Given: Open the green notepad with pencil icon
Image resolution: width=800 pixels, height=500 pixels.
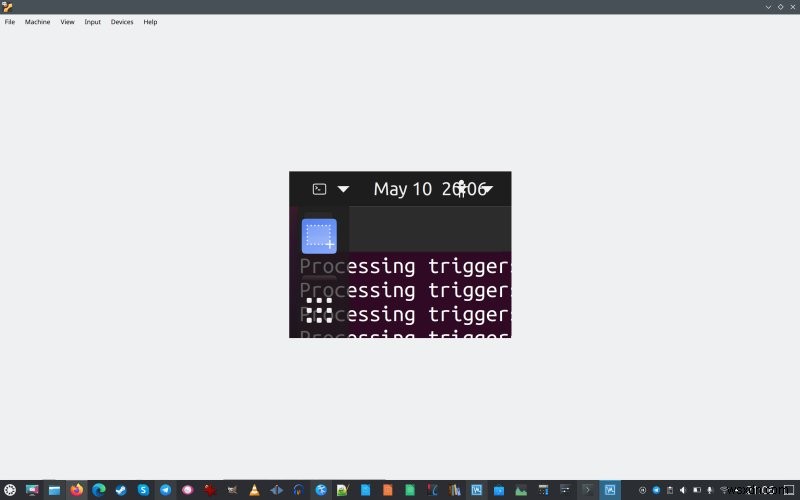Looking at the screenshot, I should tap(343, 490).
